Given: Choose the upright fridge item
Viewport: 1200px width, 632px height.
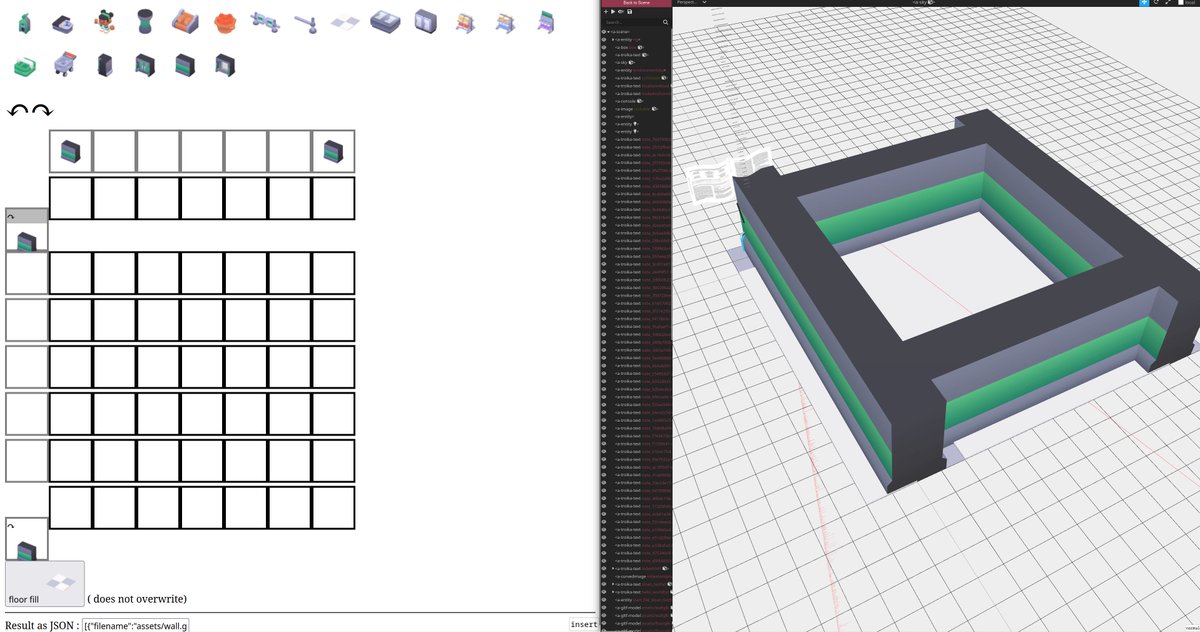Looking at the screenshot, I should point(426,20).
